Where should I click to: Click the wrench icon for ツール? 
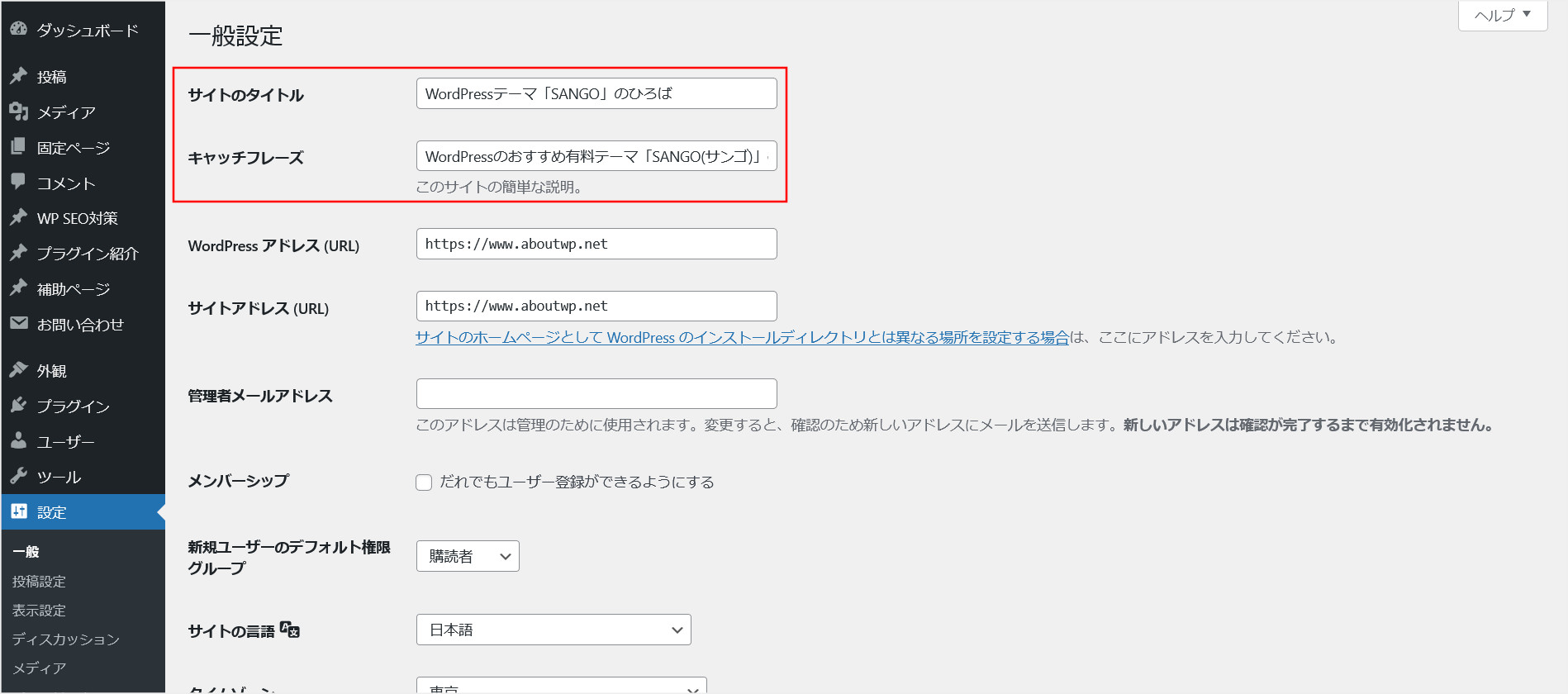click(x=18, y=477)
